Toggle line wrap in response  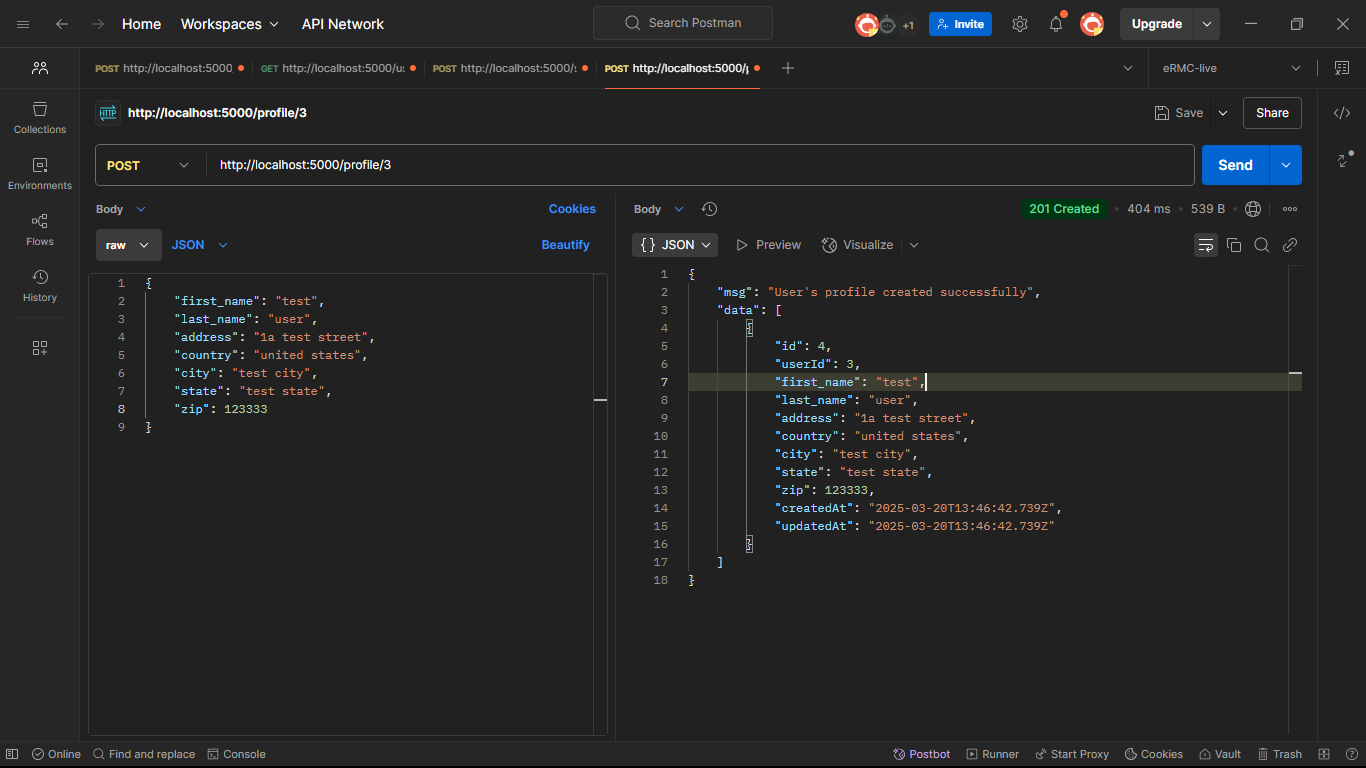click(x=1206, y=245)
